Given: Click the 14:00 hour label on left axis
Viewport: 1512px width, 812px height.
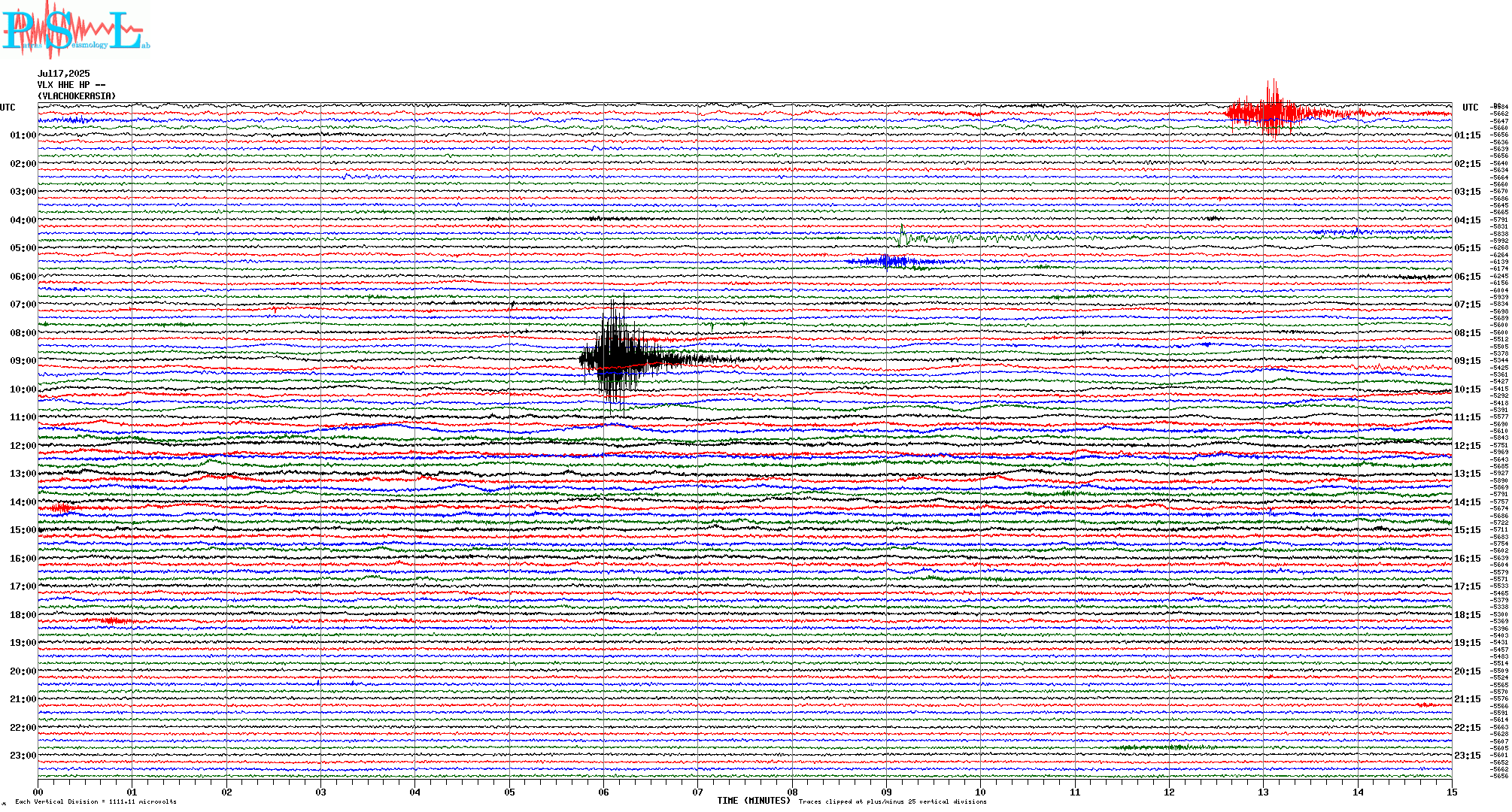Looking at the screenshot, I should [23, 502].
